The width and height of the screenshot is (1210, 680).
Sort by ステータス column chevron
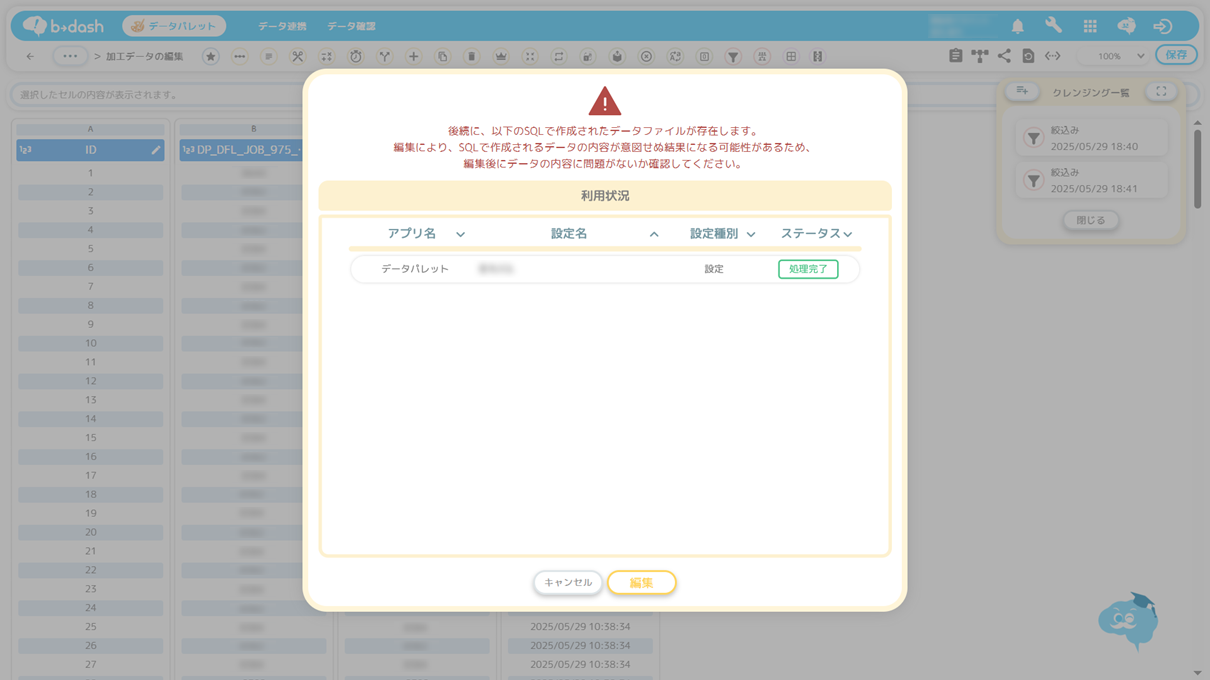tap(848, 234)
